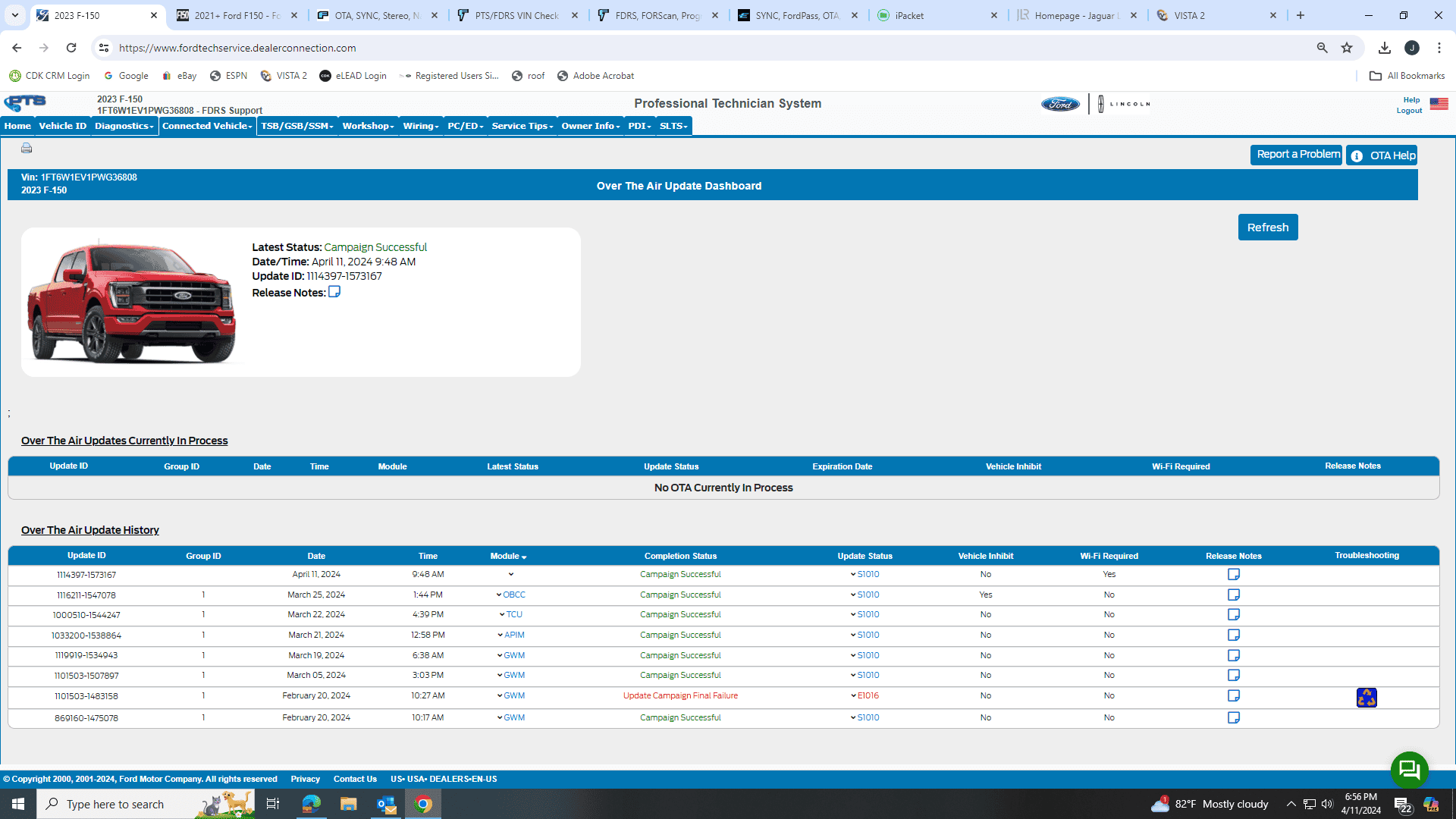Screen dimensions: 1456x819
Task: Click the printer icon below Home menu
Action: [27, 149]
